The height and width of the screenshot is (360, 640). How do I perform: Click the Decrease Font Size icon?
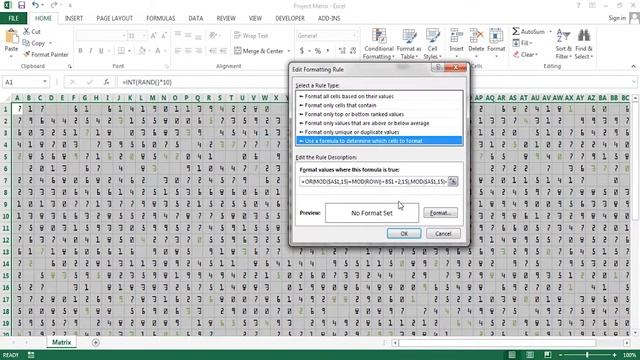point(164,36)
